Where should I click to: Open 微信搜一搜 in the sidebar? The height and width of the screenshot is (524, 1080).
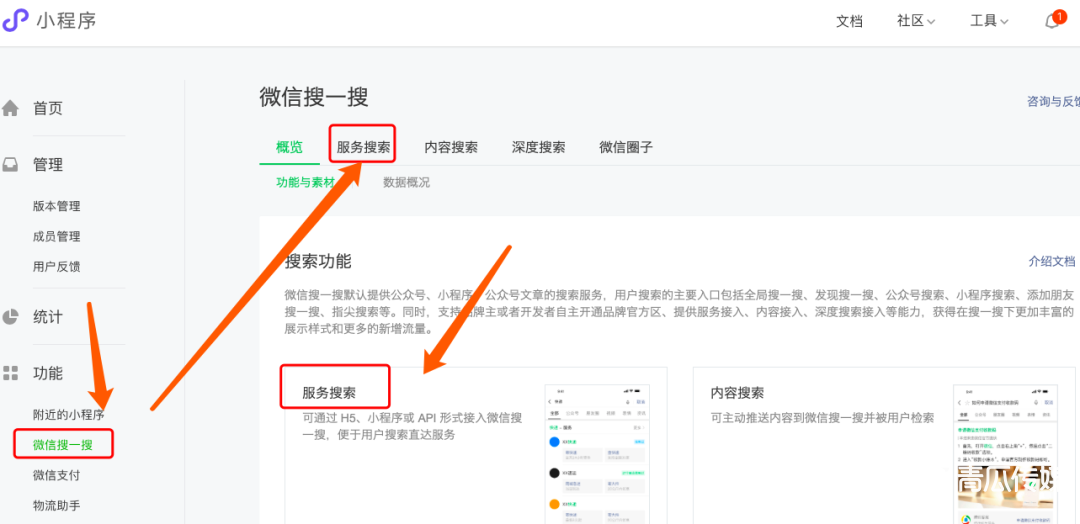pyautogui.click(x=63, y=444)
